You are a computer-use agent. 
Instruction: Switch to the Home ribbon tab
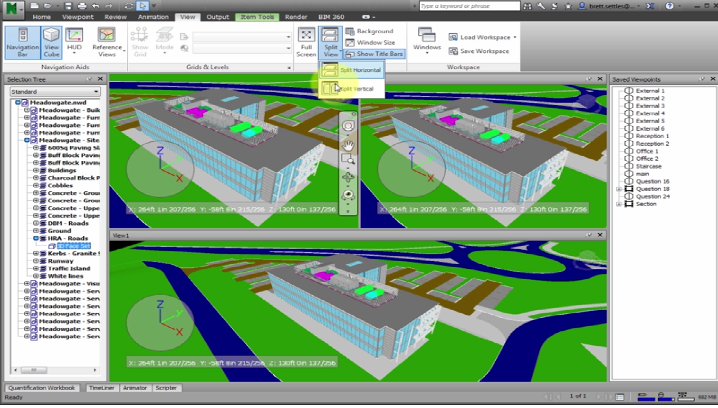point(42,17)
